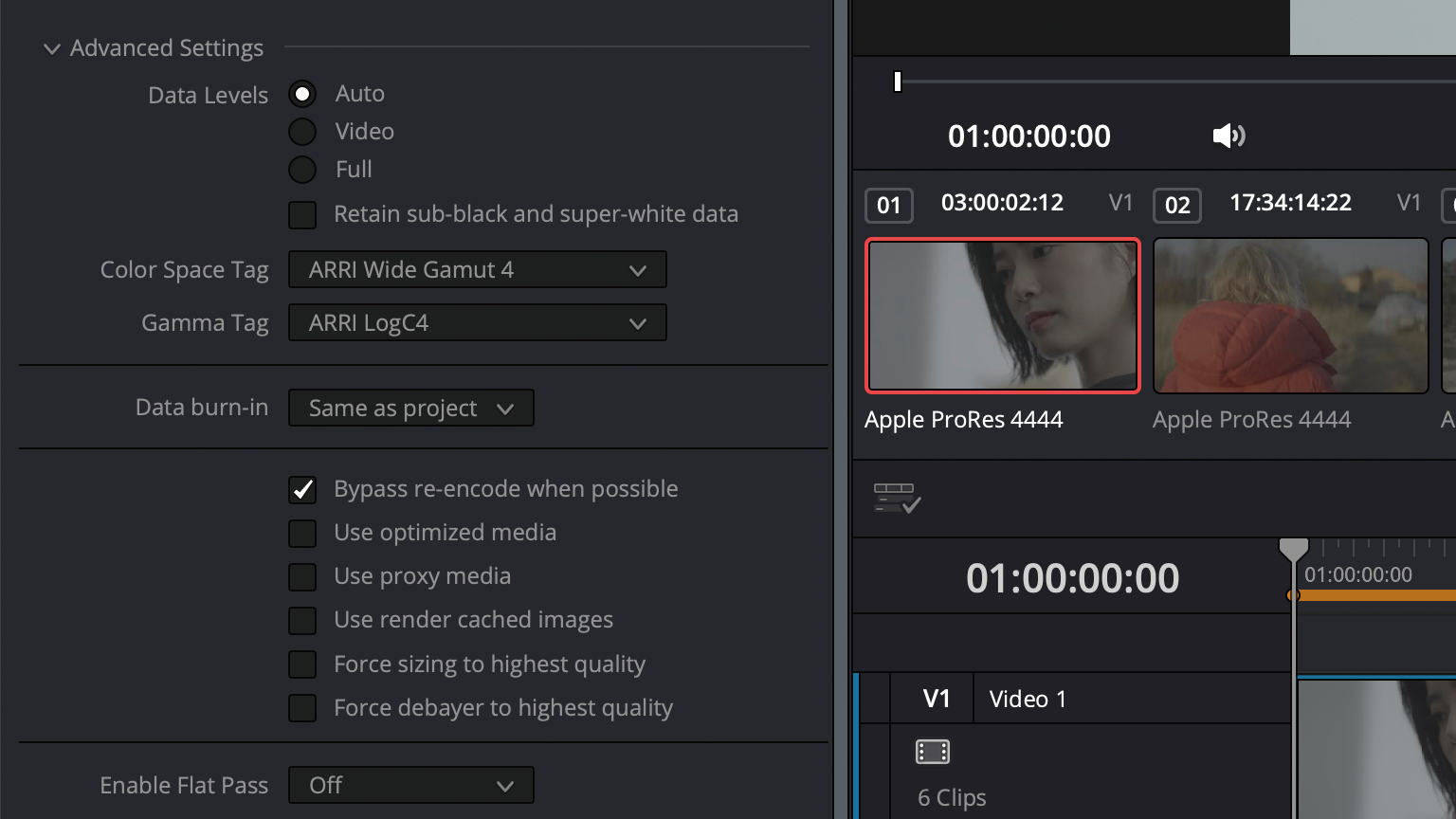The image size is (1456, 819).
Task: Click the viewer scrubber playhead handle
Action: pyautogui.click(x=898, y=82)
